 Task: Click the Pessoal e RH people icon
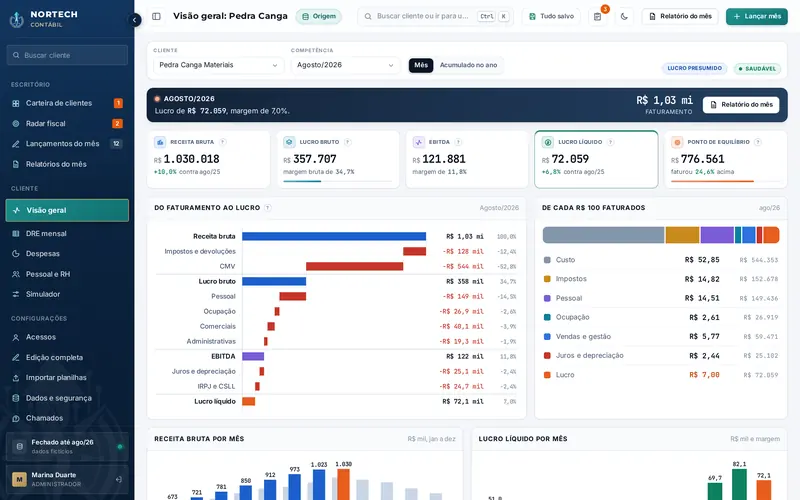point(16,274)
